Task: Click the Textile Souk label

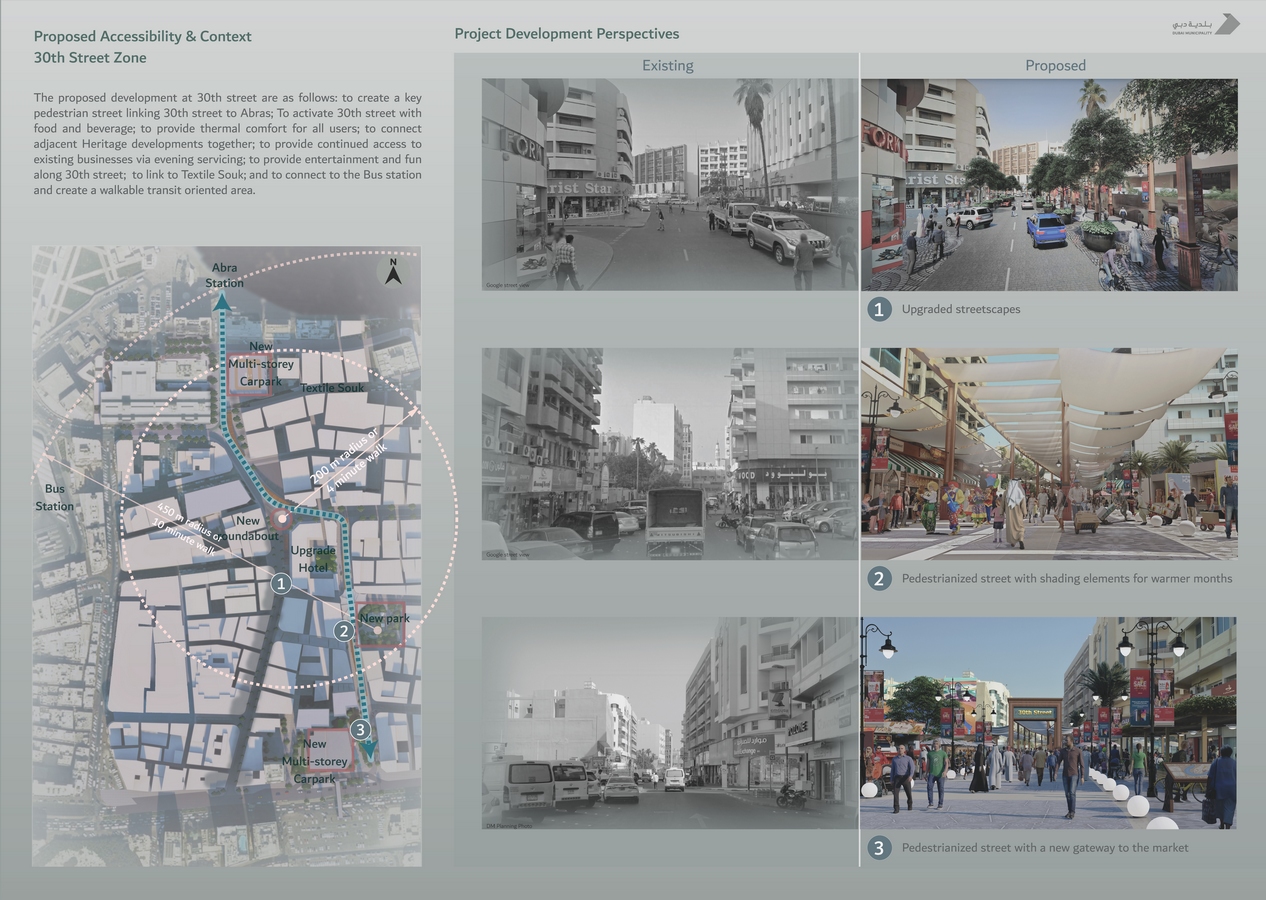Action: coord(331,386)
